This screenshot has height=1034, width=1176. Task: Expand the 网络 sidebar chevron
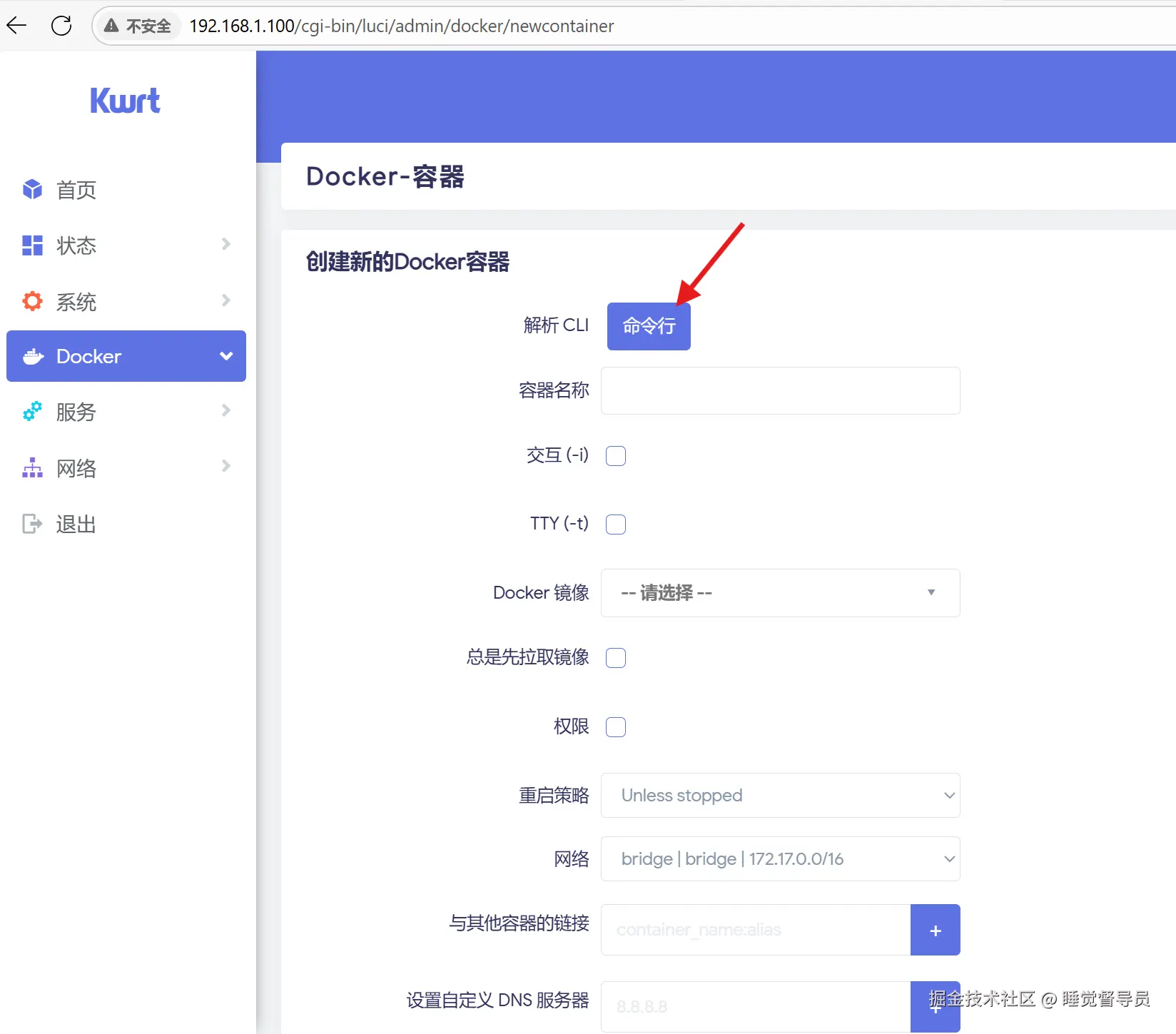click(x=226, y=466)
